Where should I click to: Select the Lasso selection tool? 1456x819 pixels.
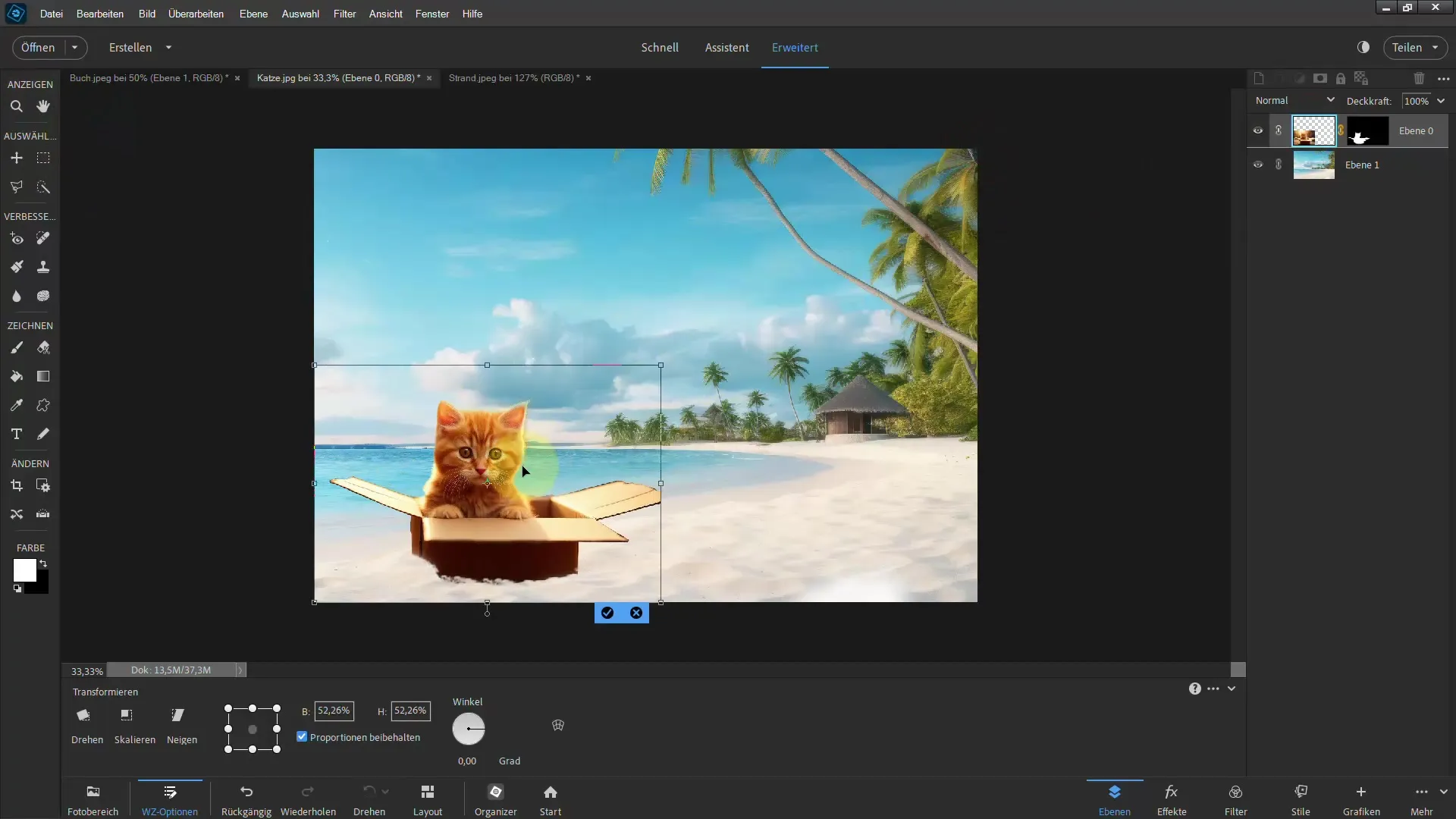[x=16, y=187]
